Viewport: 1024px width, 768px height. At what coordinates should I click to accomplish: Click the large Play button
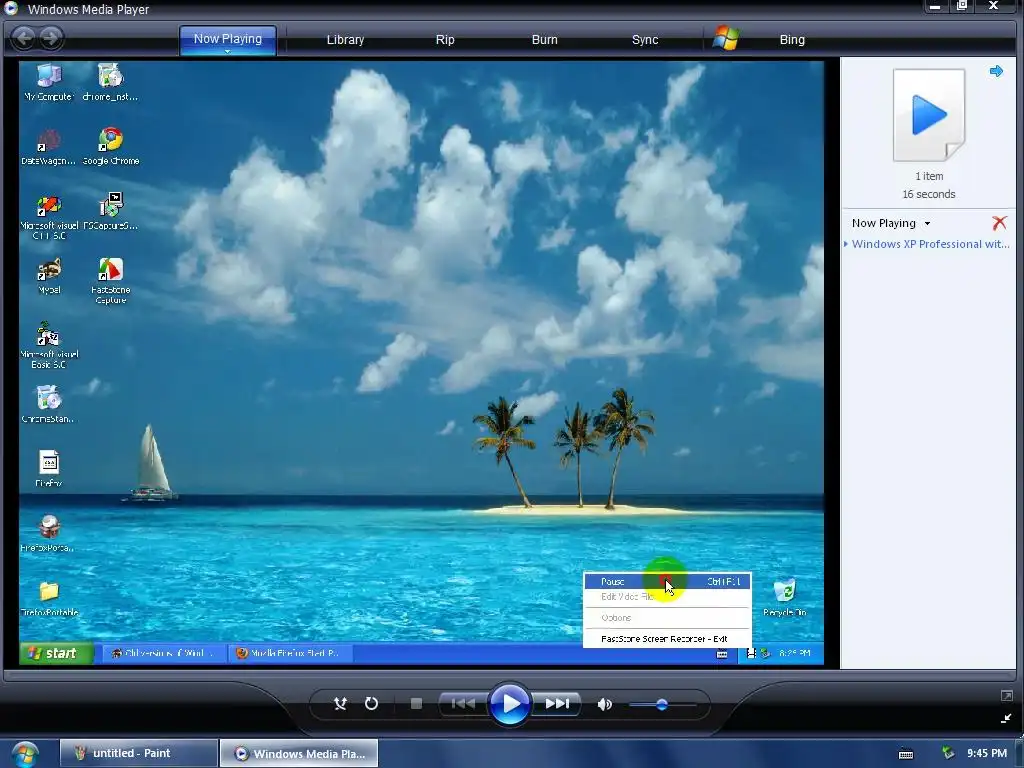[x=509, y=703]
